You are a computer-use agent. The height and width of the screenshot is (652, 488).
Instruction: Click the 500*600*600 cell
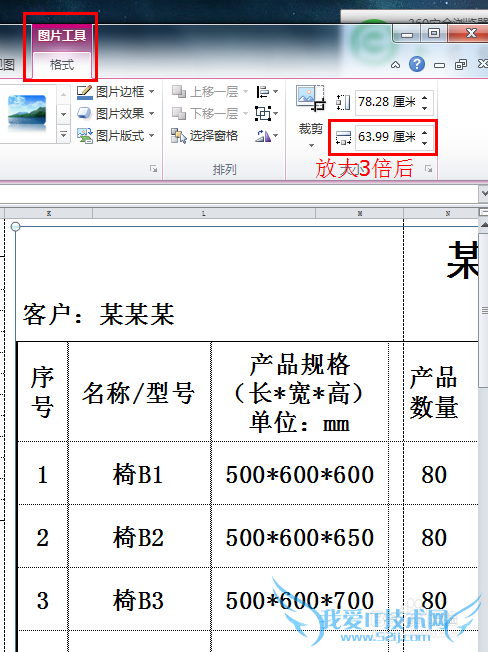(x=300, y=474)
